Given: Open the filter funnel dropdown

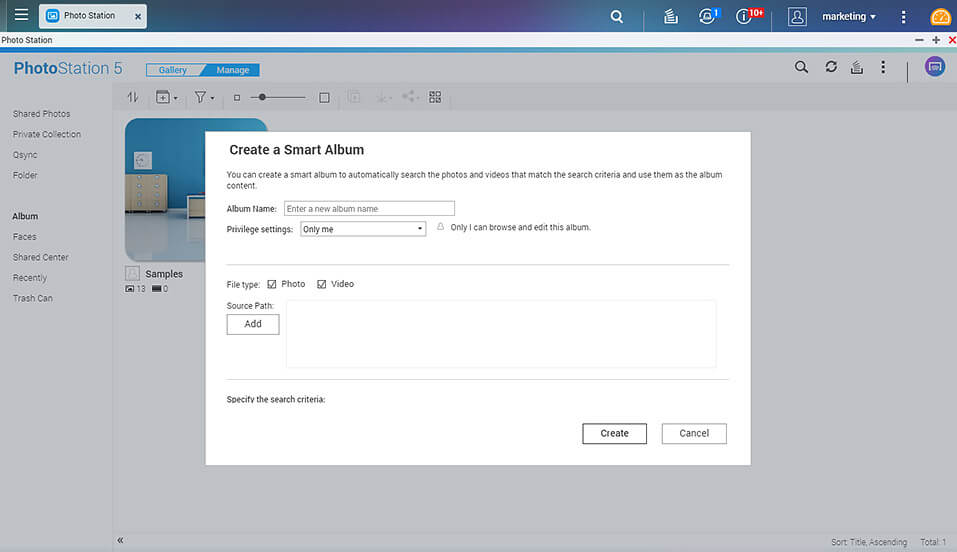Looking at the screenshot, I should (204, 97).
